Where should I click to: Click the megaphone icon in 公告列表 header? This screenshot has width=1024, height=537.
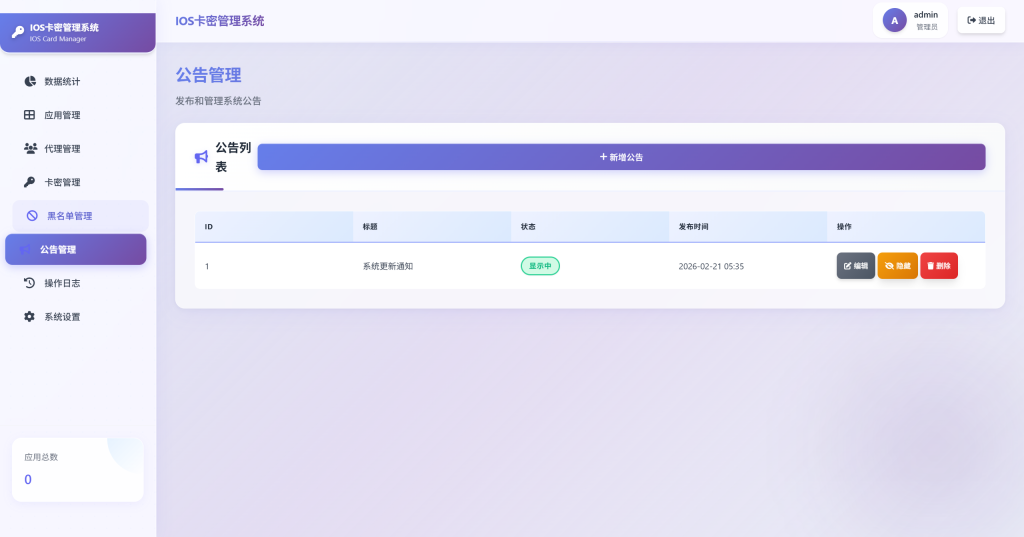pos(201,157)
